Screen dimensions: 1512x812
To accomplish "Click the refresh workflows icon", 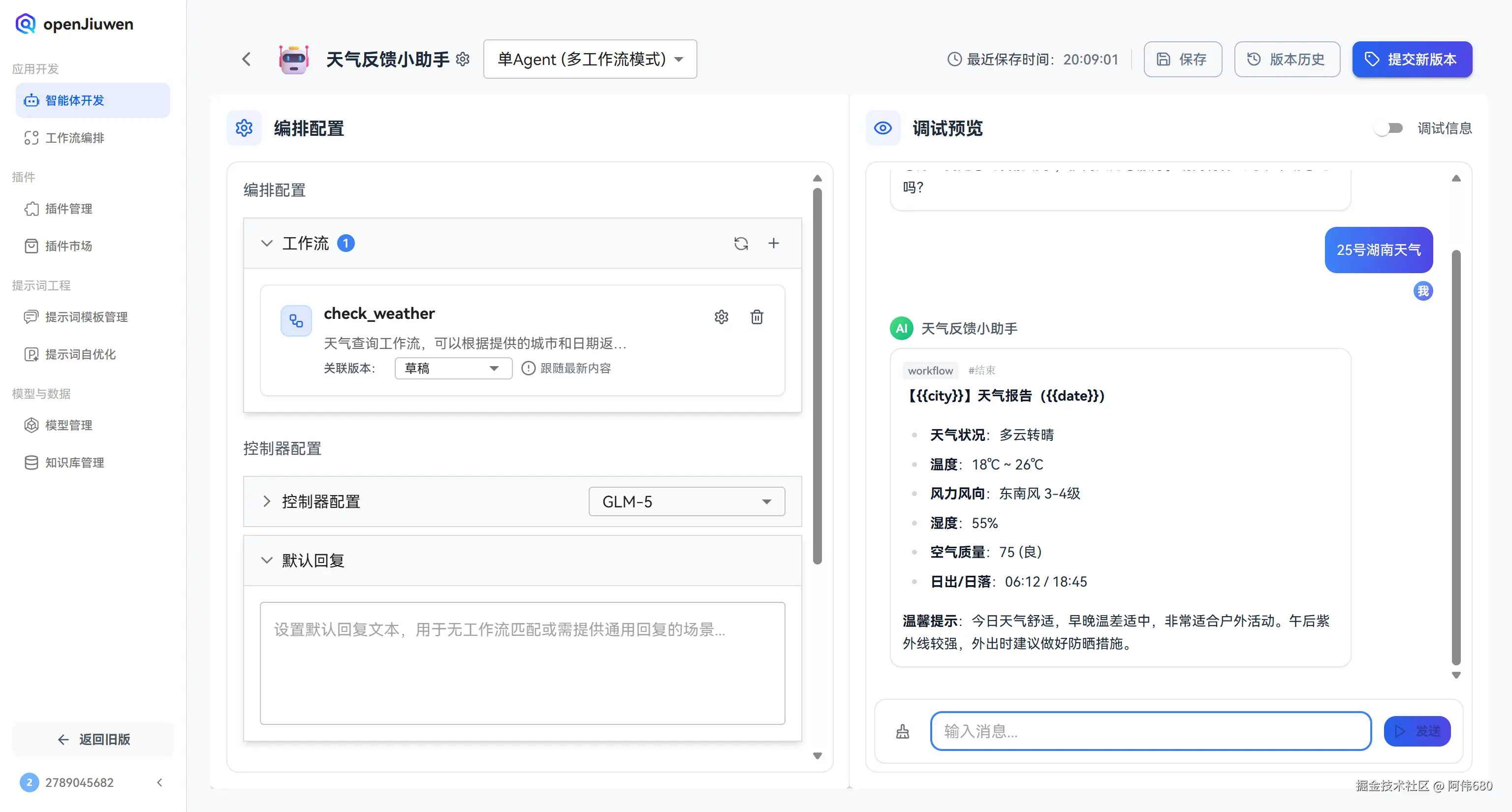I will tap(741, 243).
